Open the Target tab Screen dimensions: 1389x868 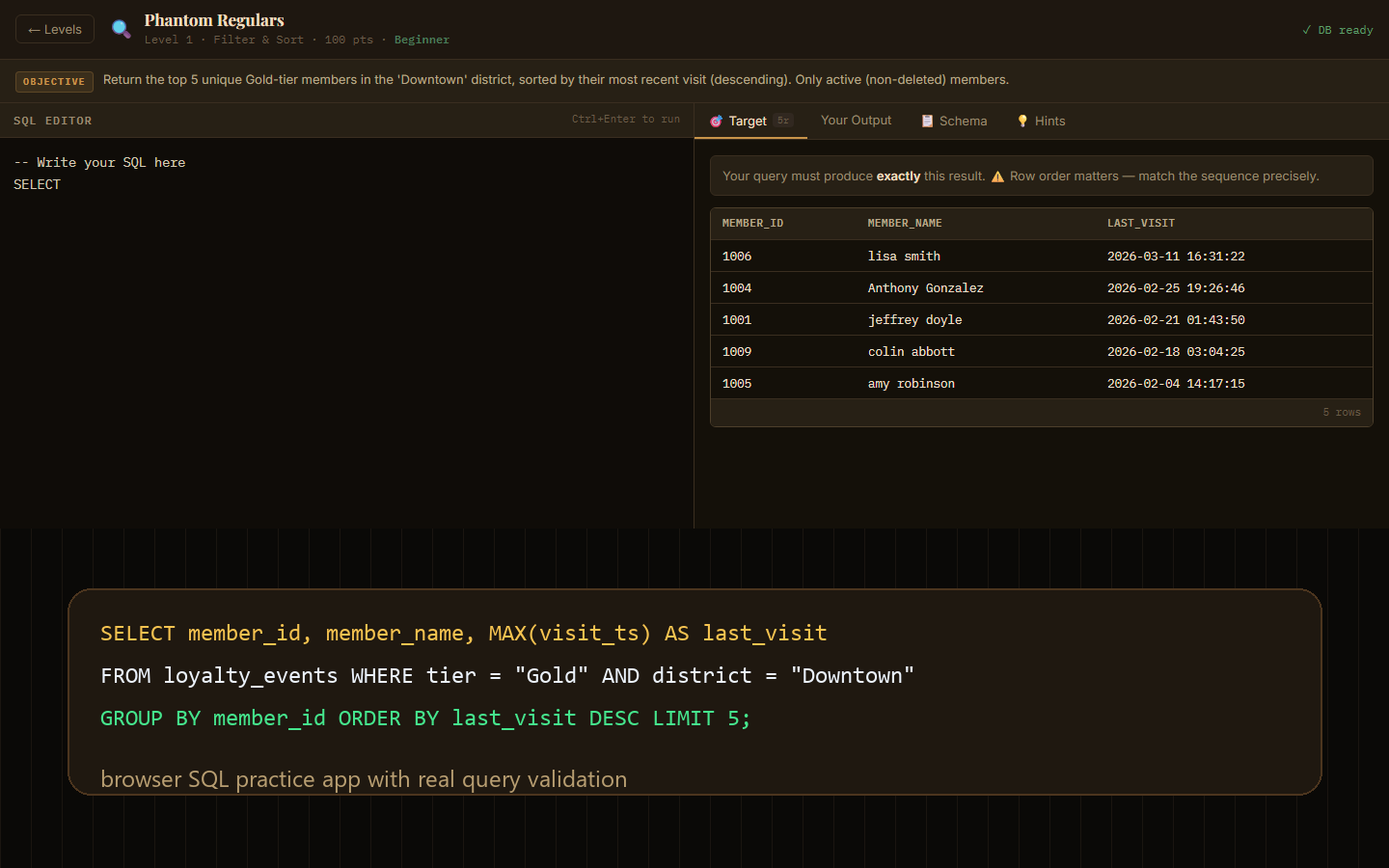click(x=750, y=121)
